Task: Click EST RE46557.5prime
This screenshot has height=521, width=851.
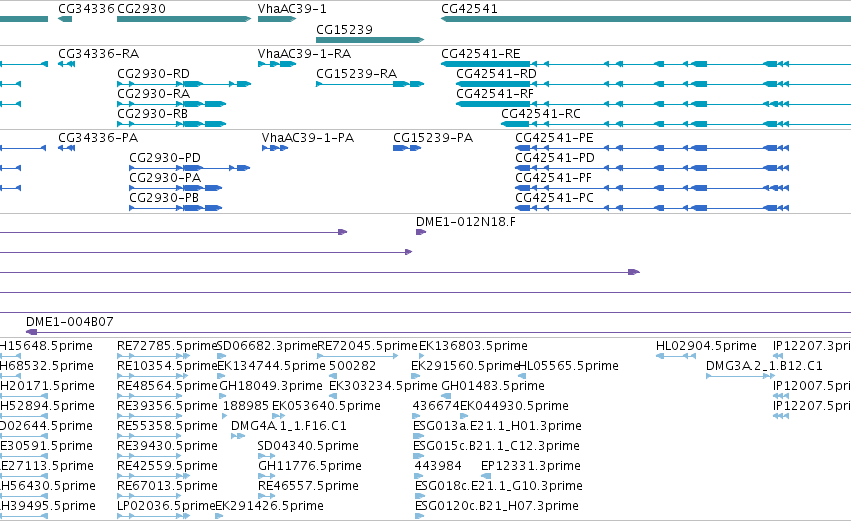Action: click(308, 487)
